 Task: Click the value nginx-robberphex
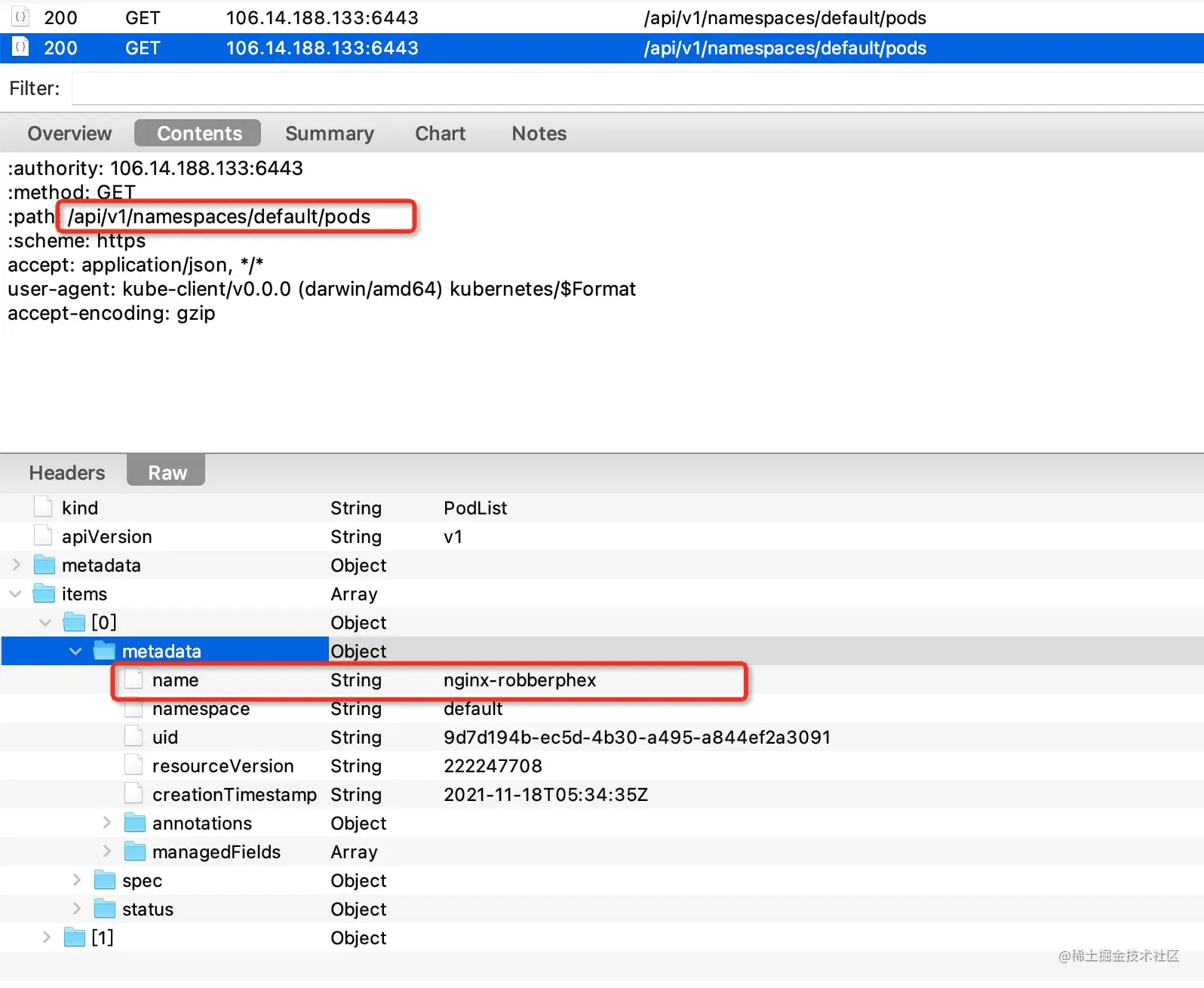tap(520, 680)
